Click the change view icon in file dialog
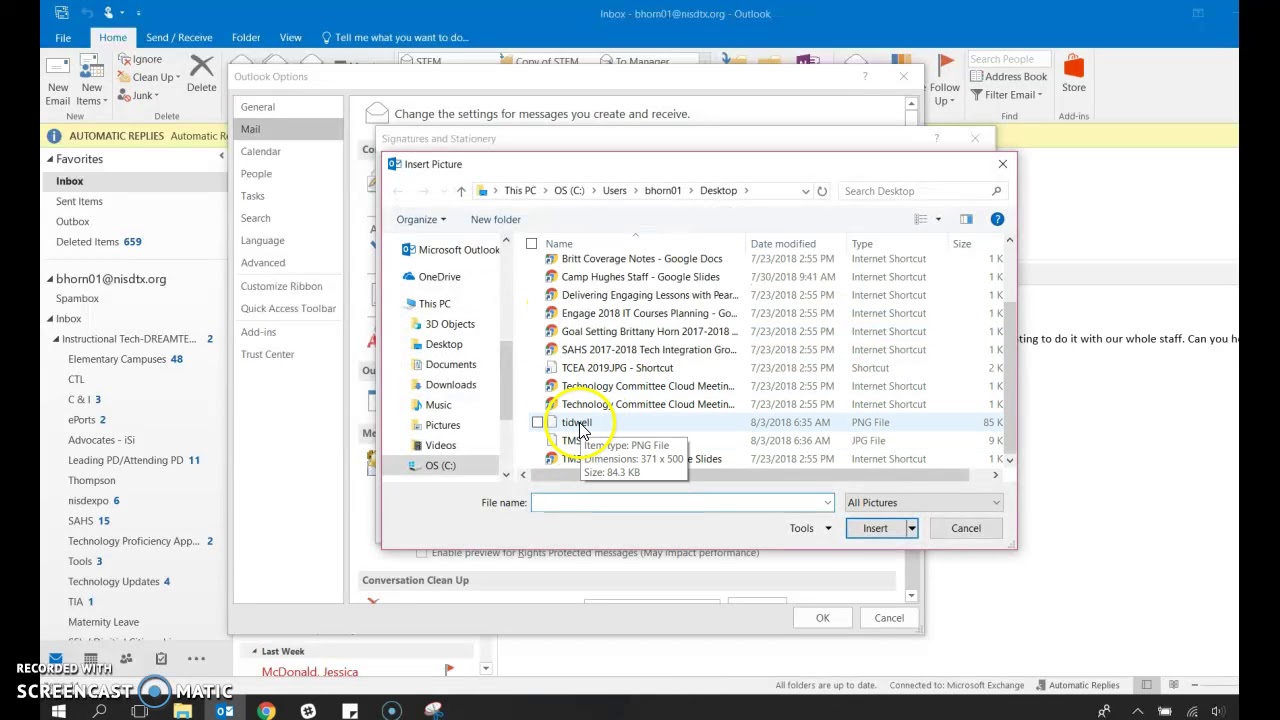 pos(921,219)
